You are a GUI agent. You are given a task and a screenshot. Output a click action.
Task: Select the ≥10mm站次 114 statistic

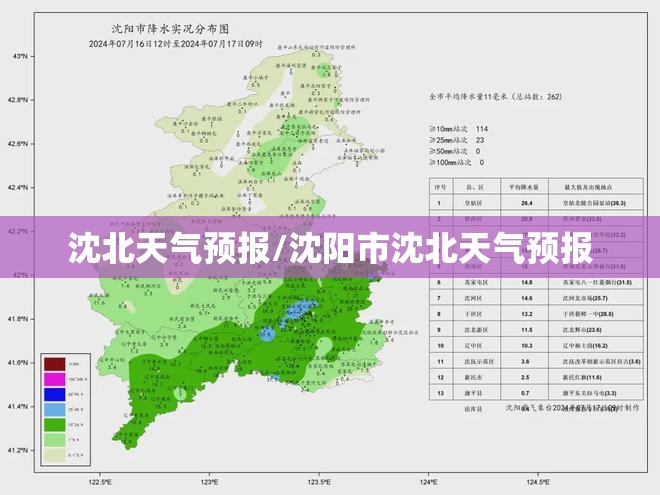pyautogui.click(x=458, y=129)
